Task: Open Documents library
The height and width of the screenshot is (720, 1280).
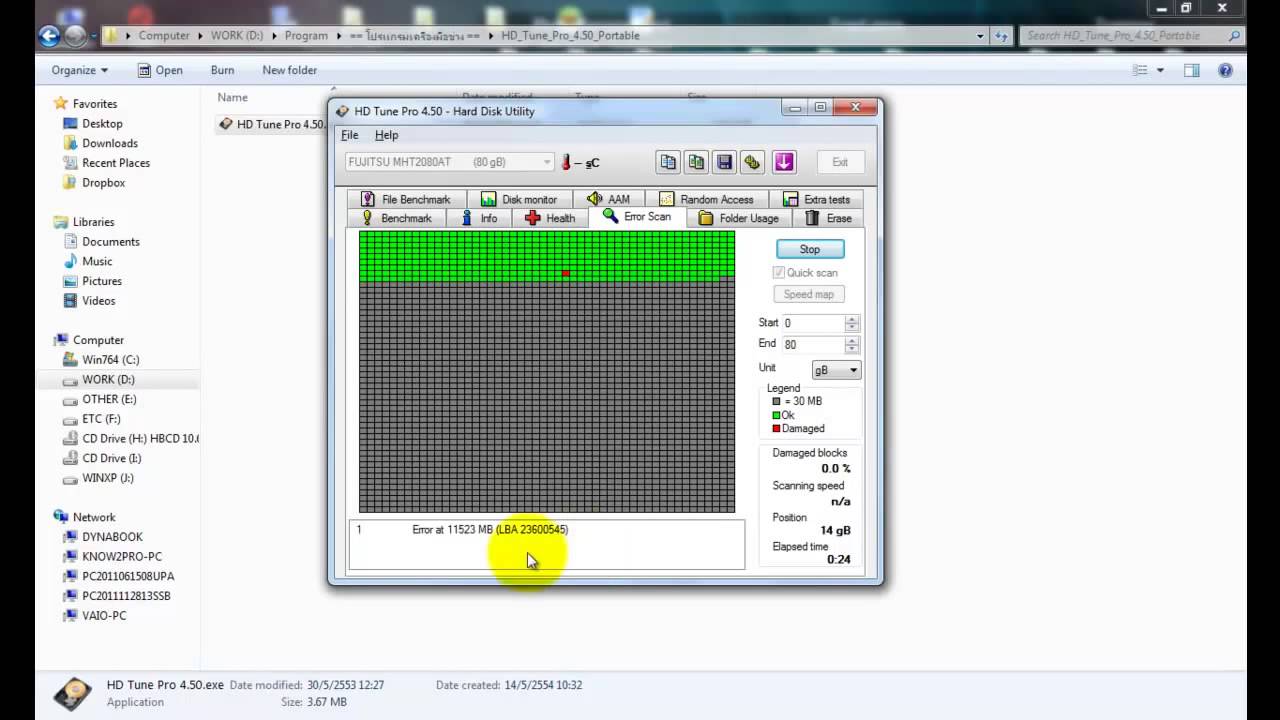Action: [110, 241]
